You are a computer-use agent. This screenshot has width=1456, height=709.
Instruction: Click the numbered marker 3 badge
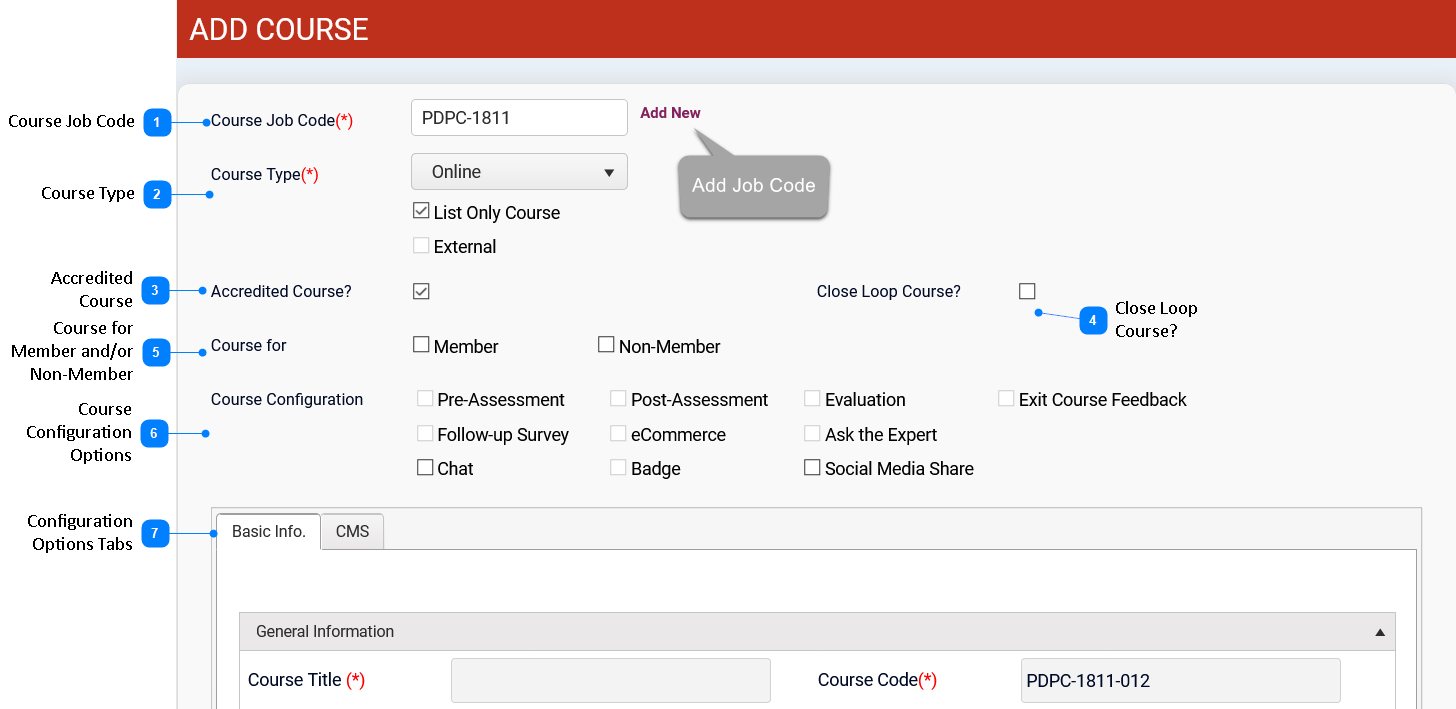coord(155,291)
